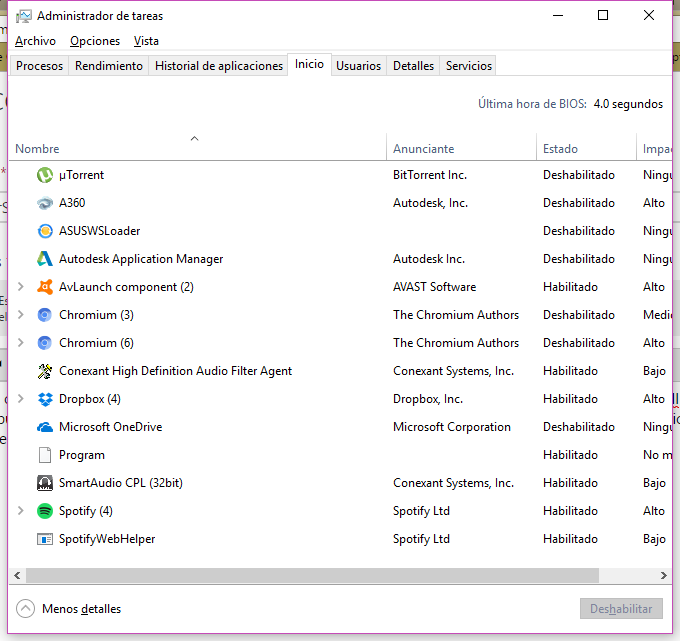680x641 pixels.
Task: Select the Inicio tab
Action: 309,64
